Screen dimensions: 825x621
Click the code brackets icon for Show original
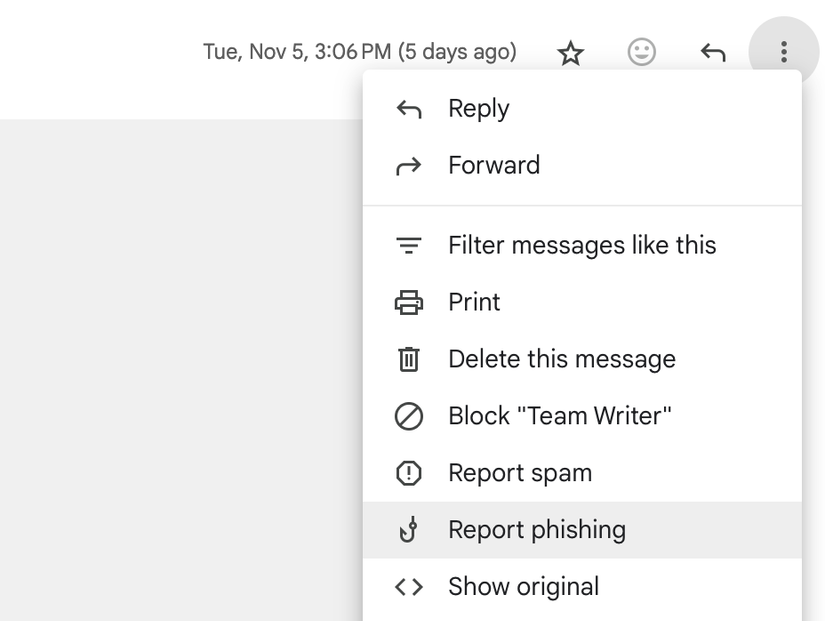pyautogui.click(x=409, y=586)
